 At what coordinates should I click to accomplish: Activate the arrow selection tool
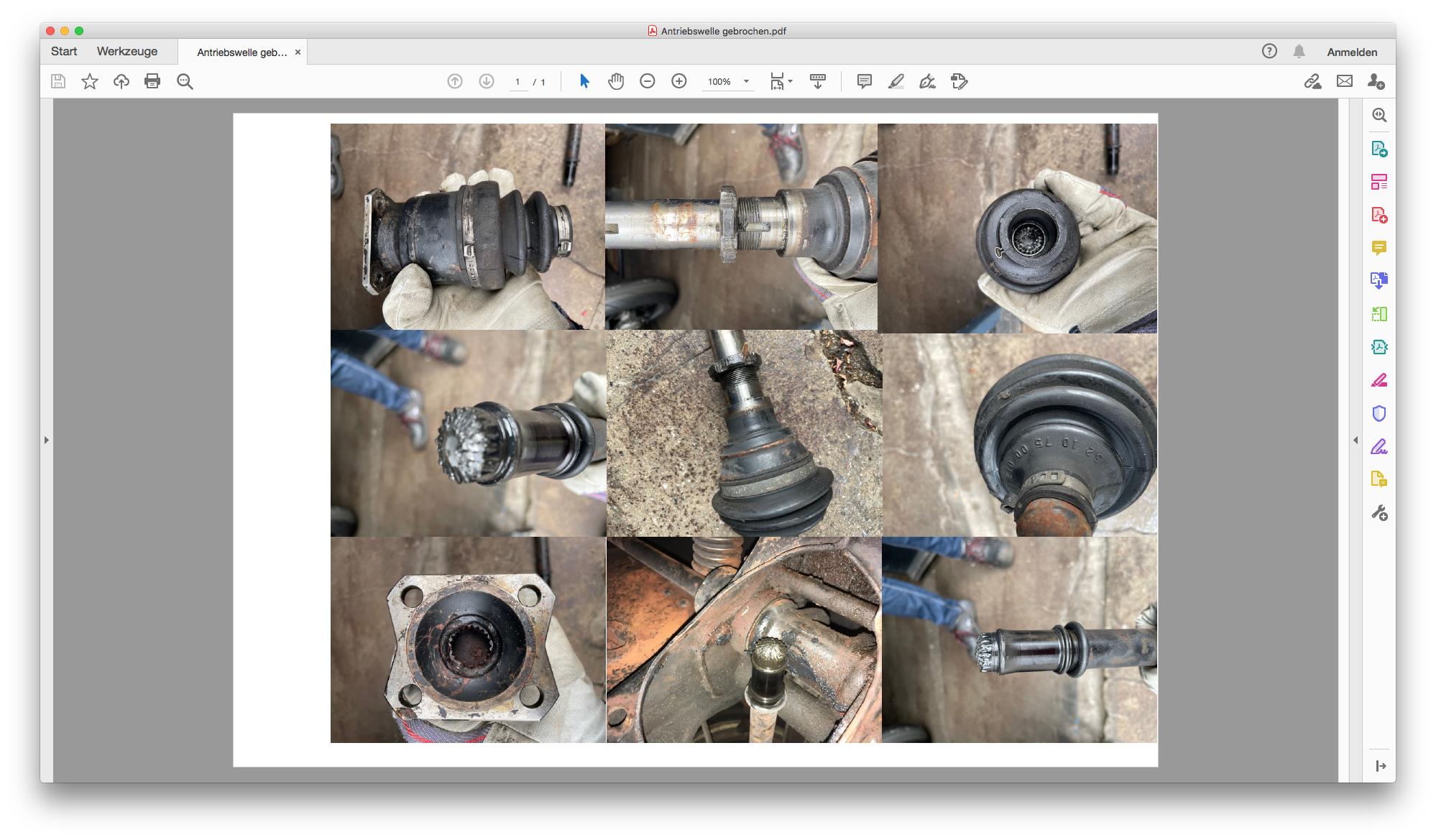[584, 81]
